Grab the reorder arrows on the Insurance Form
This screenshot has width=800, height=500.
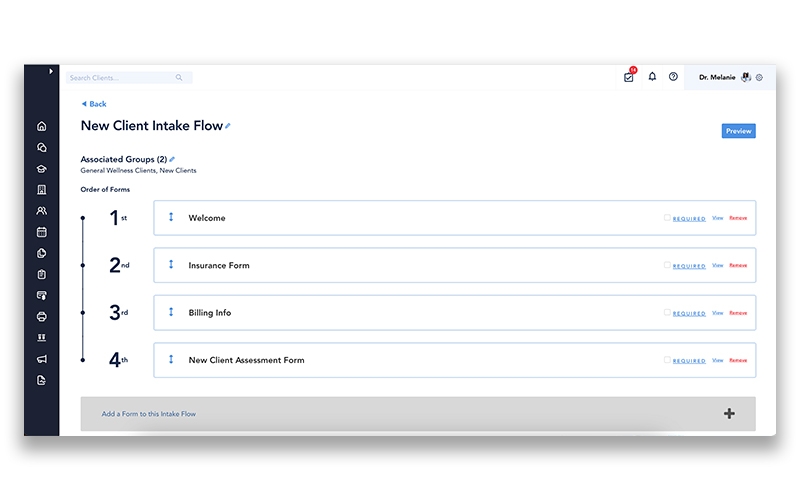[x=171, y=264]
